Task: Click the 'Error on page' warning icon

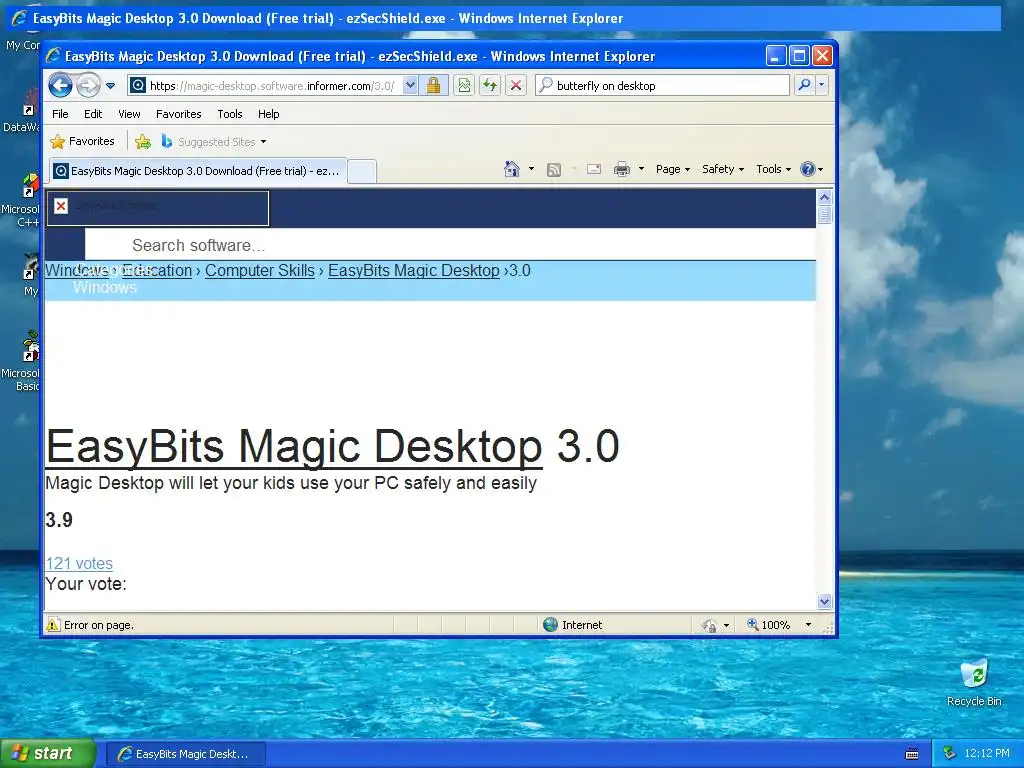Action: pyautogui.click(x=53, y=625)
